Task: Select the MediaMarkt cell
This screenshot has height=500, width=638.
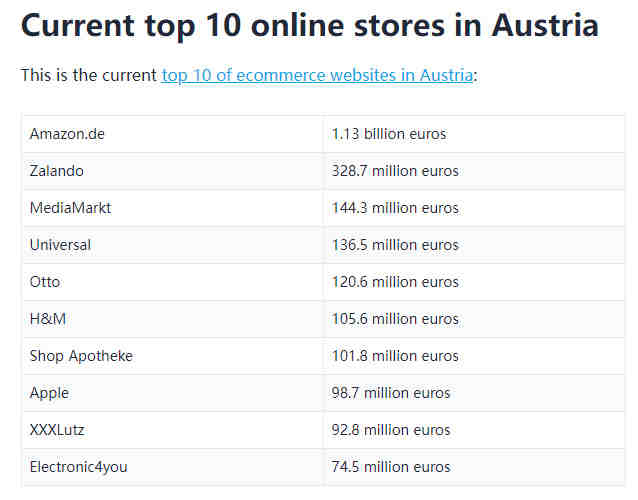Action: coord(174,208)
